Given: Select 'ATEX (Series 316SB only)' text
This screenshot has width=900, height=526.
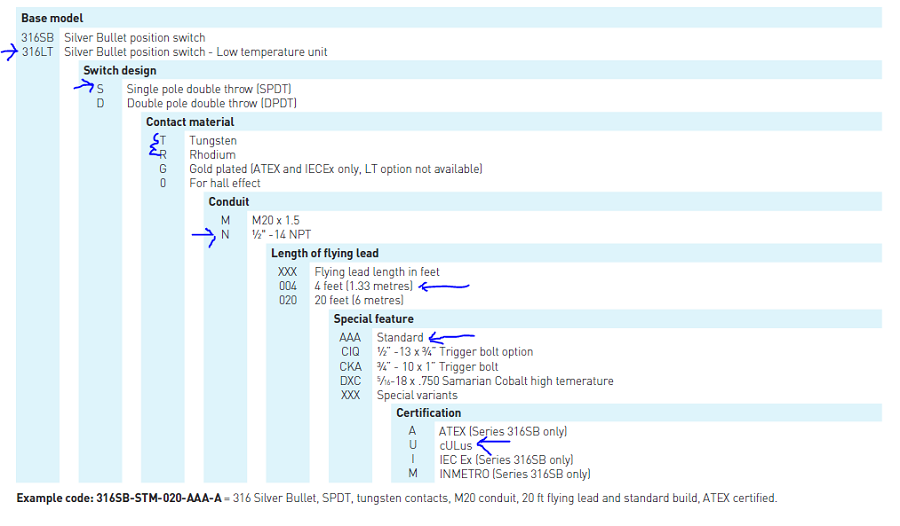Looking at the screenshot, I should click(x=503, y=432).
